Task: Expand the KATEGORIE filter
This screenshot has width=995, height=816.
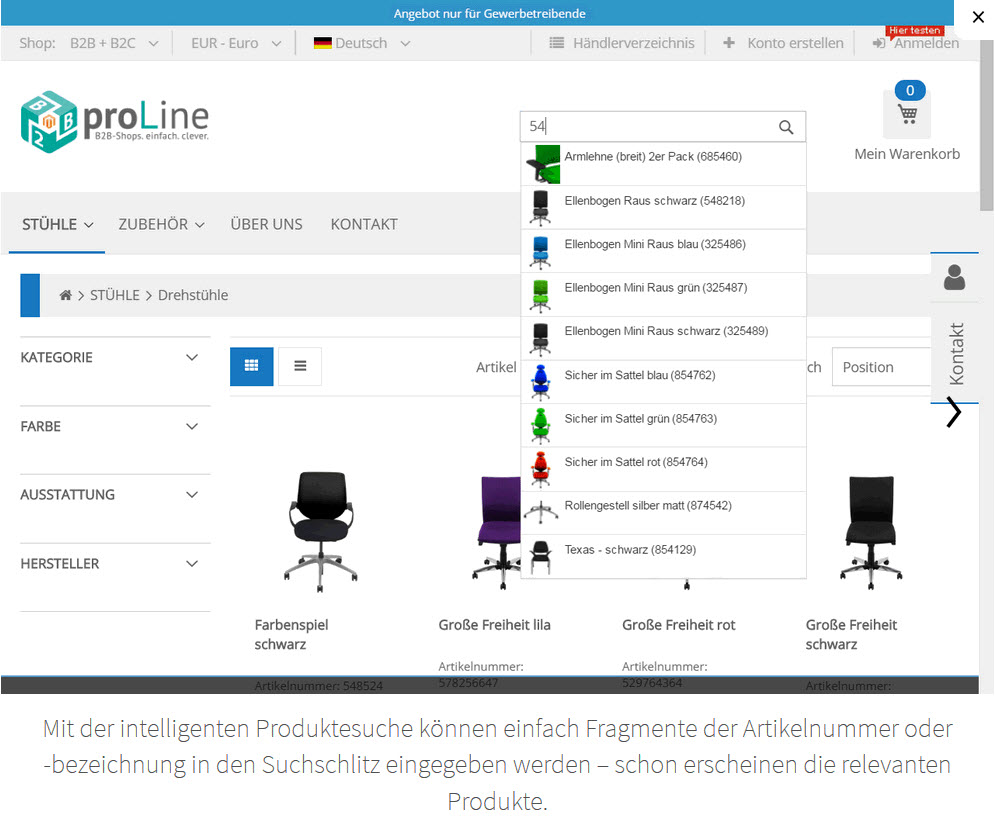Action: click(115, 357)
